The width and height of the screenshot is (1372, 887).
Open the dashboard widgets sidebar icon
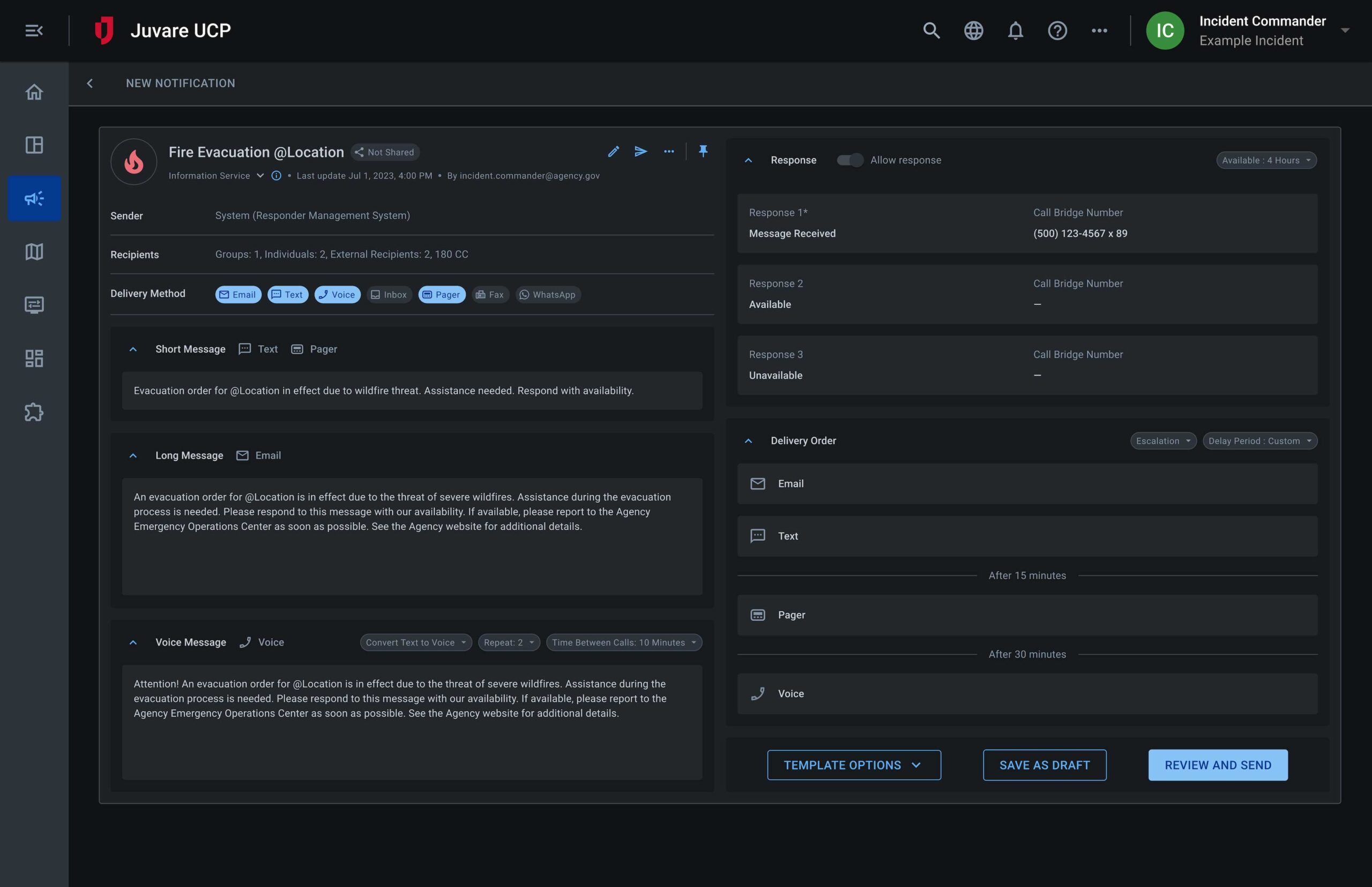pos(34,358)
